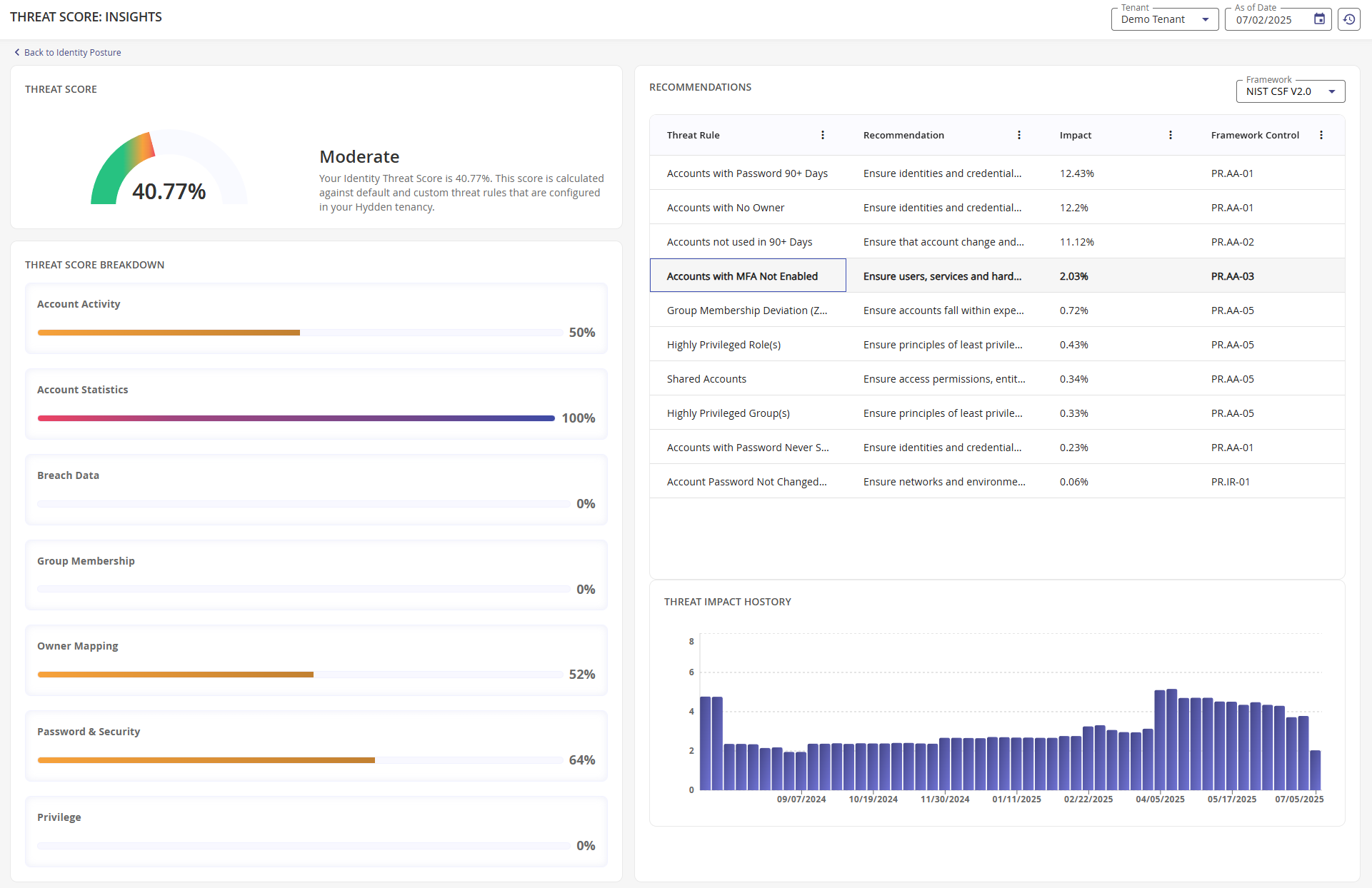Click the reset history icon beside the date field
The height and width of the screenshot is (888, 1372).
[1349, 19]
